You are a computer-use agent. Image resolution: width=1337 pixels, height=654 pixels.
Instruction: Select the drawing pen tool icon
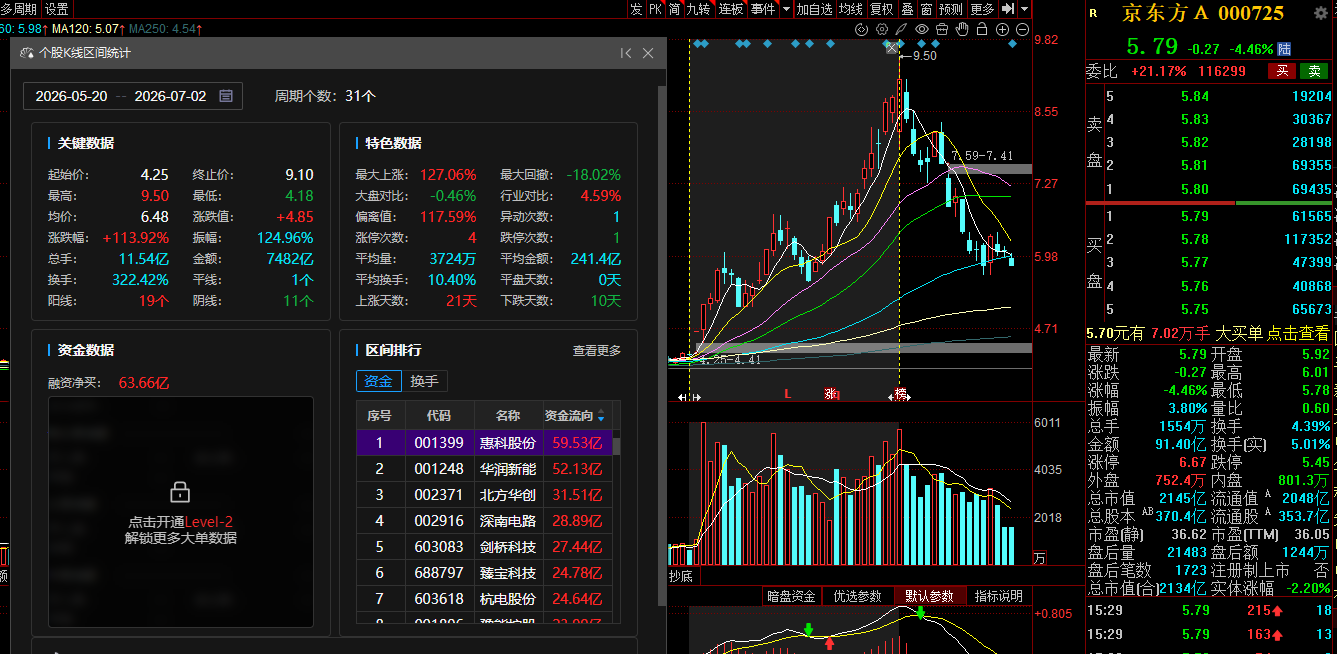point(901,29)
